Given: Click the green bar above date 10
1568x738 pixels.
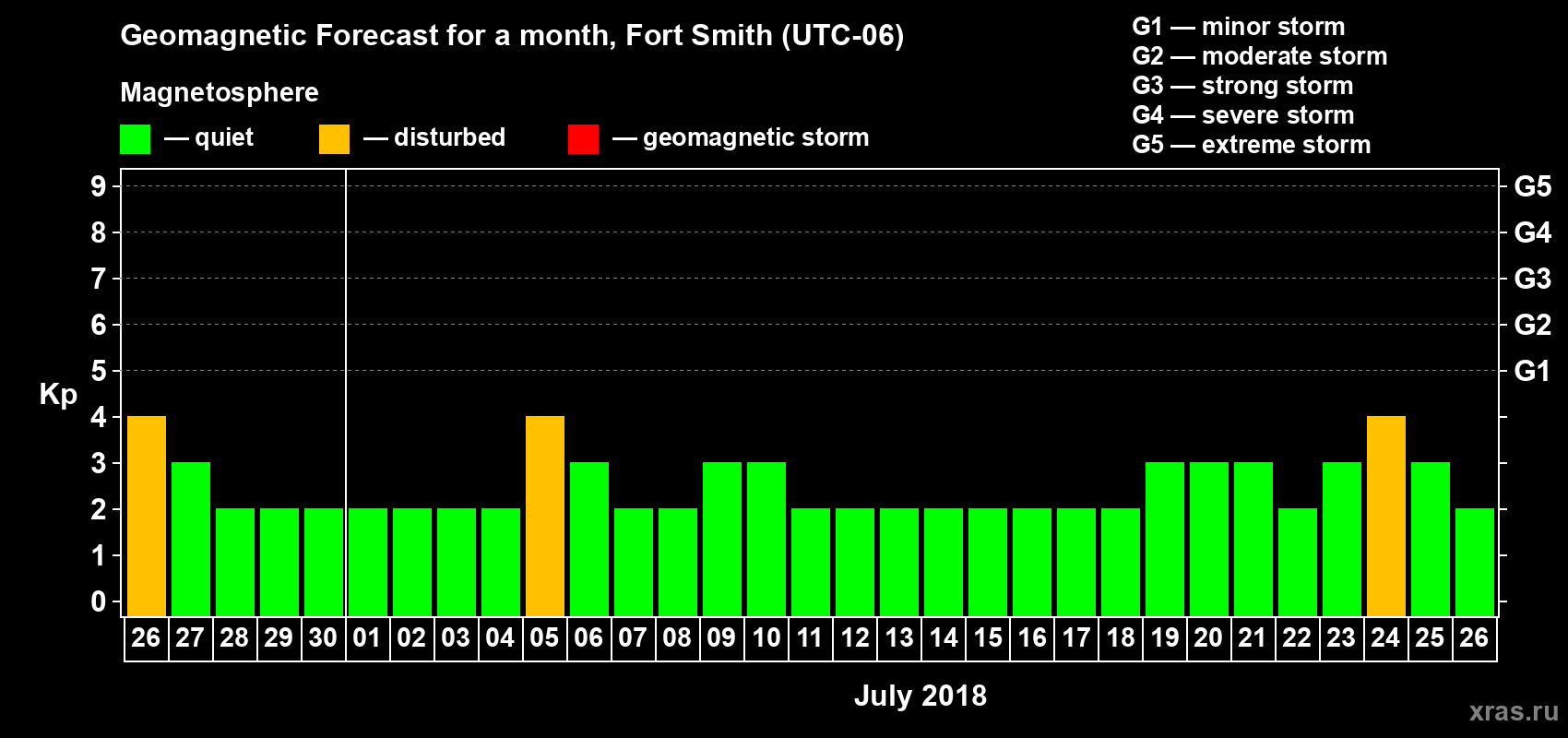Looking at the screenshot, I should point(766,539).
